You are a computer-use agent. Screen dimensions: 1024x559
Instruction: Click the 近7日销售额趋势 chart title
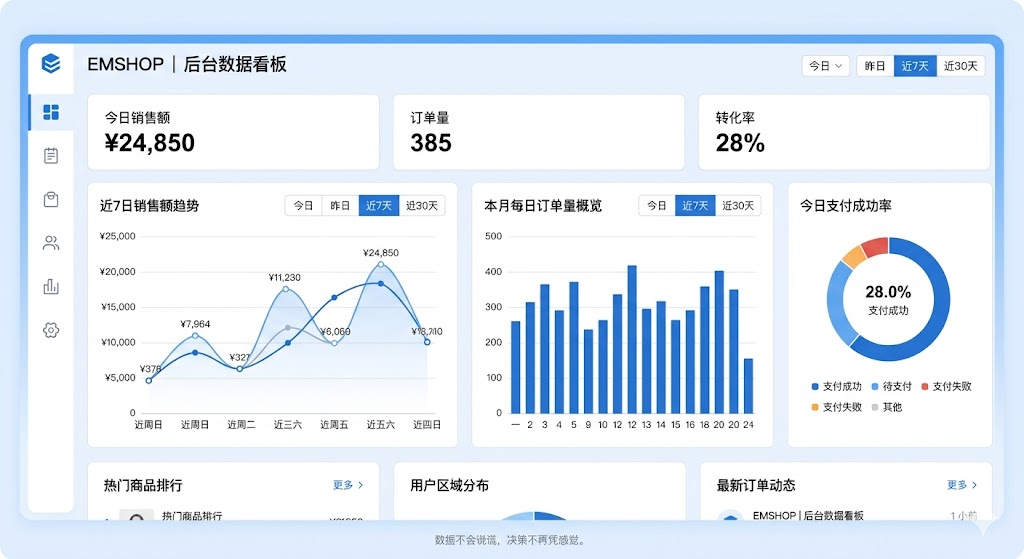tap(150, 206)
